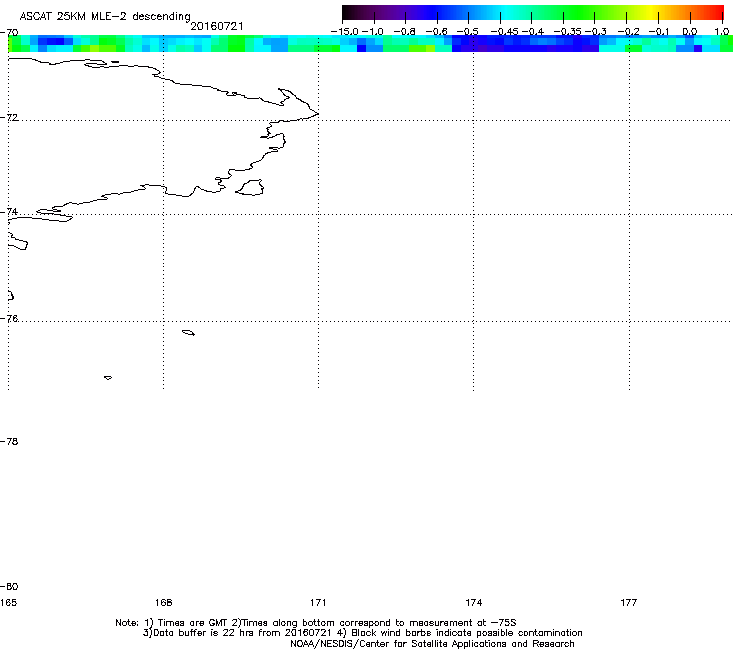Click the color bar label -0.6
Screen dimensions: 740x650
tap(437, 32)
